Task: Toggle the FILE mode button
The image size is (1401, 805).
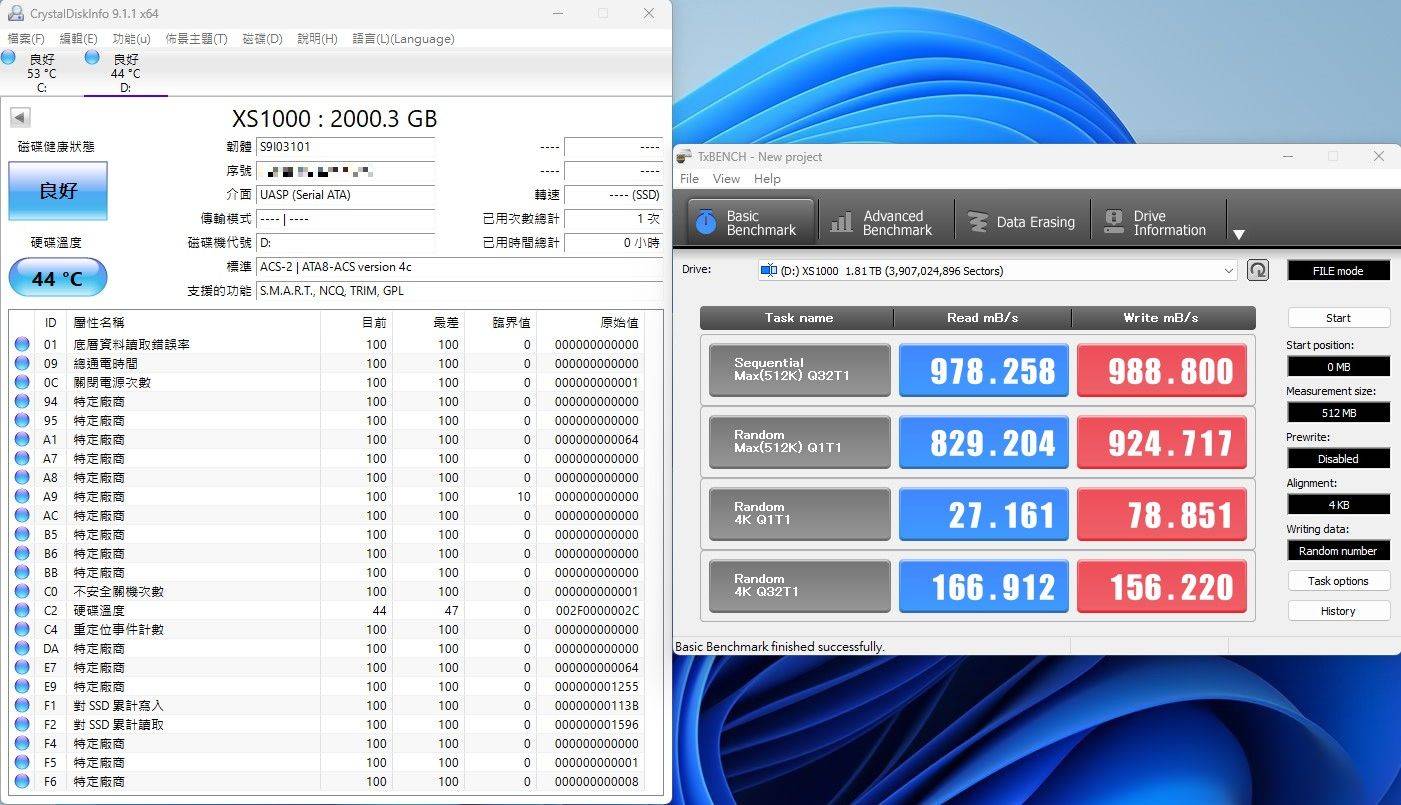Action: 1338,270
